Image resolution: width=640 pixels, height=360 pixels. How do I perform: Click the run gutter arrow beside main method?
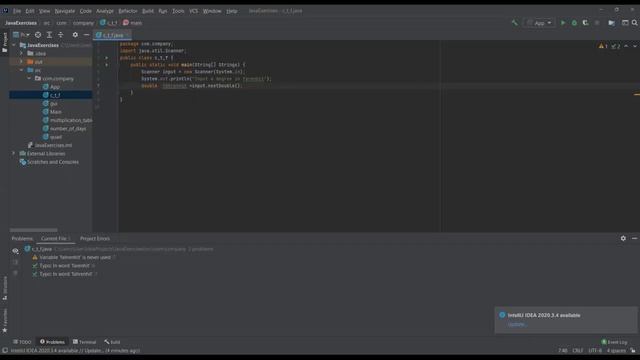[x=107, y=64]
